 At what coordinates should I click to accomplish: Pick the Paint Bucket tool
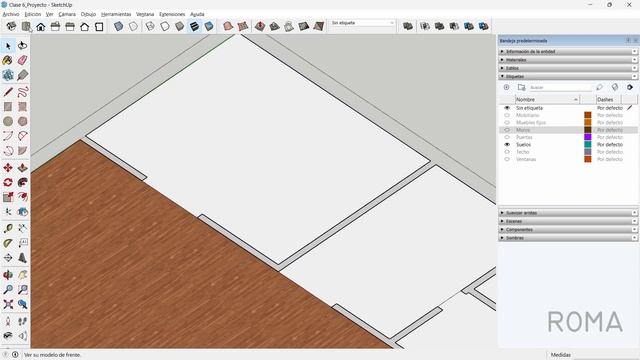[8, 60]
